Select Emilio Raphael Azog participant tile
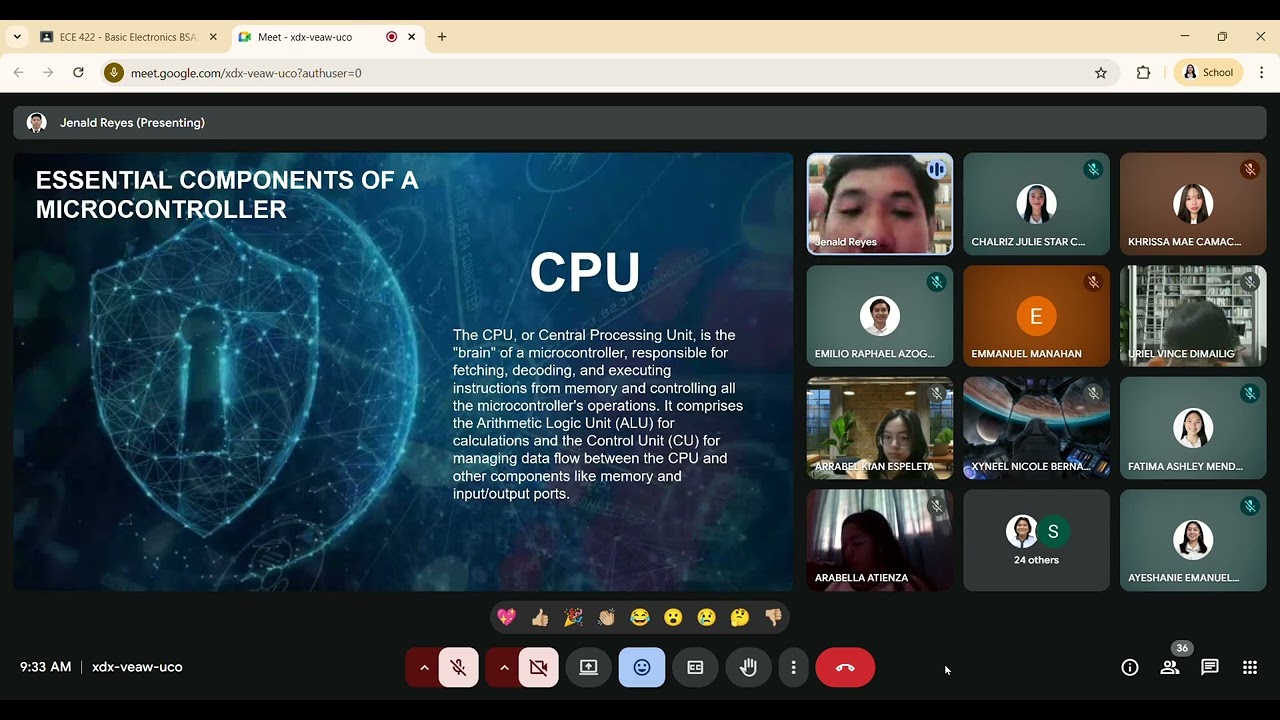The width and height of the screenshot is (1280, 720). point(880,316)
